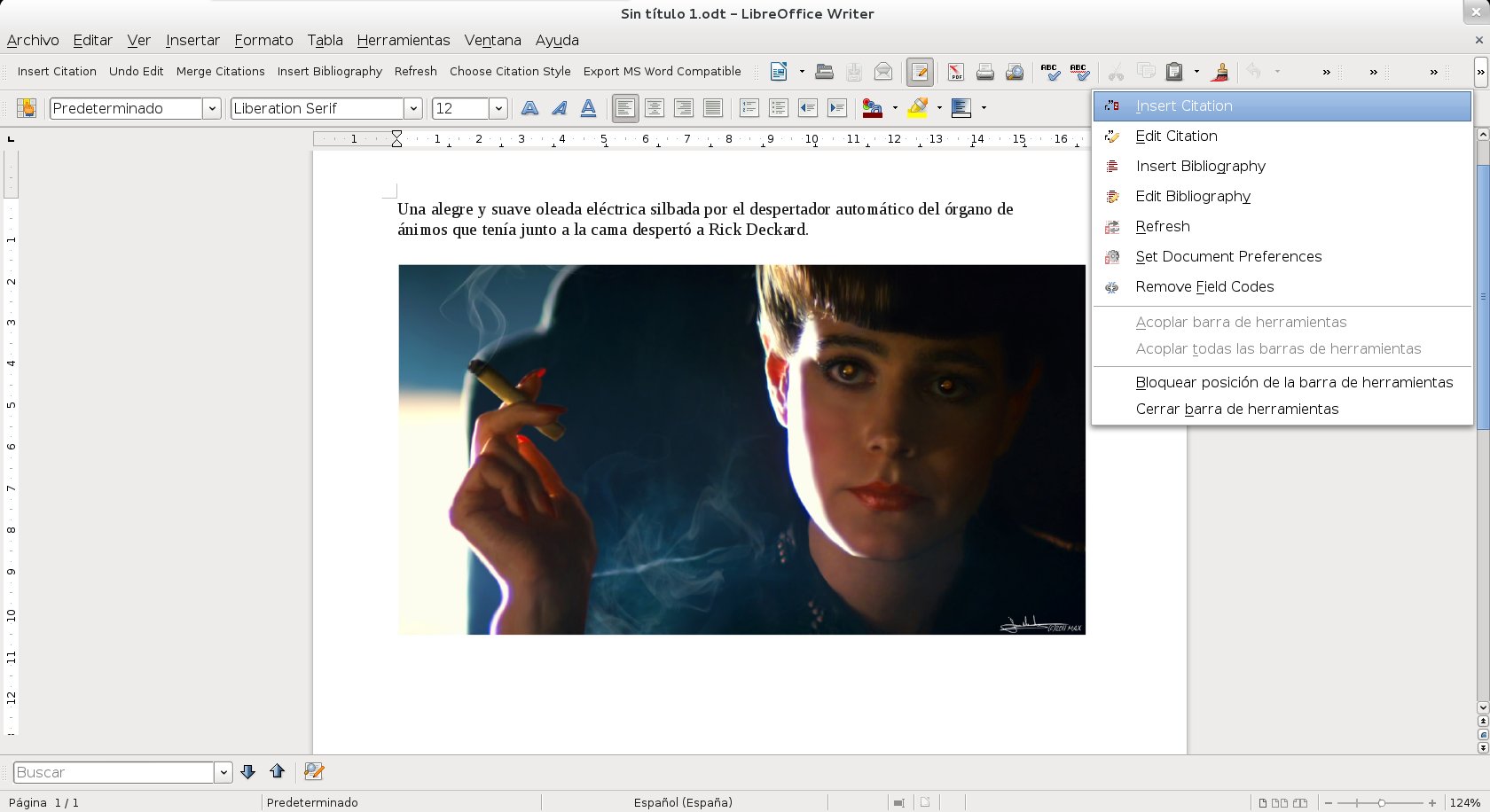Click Merge Citations toolbar button

point(221,72)
